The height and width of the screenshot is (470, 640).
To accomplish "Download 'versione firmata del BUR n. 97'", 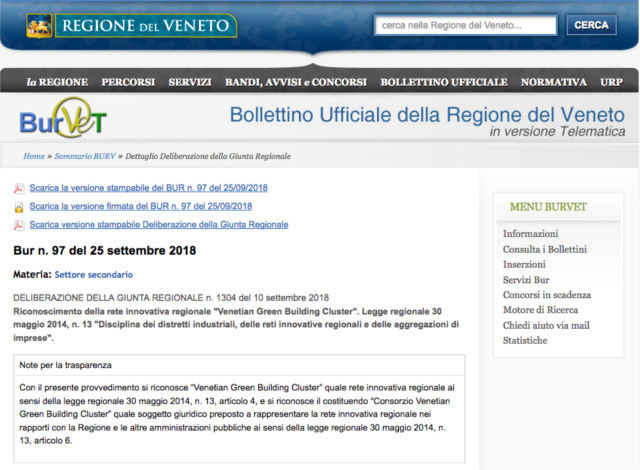I will [x=140, y=206].
